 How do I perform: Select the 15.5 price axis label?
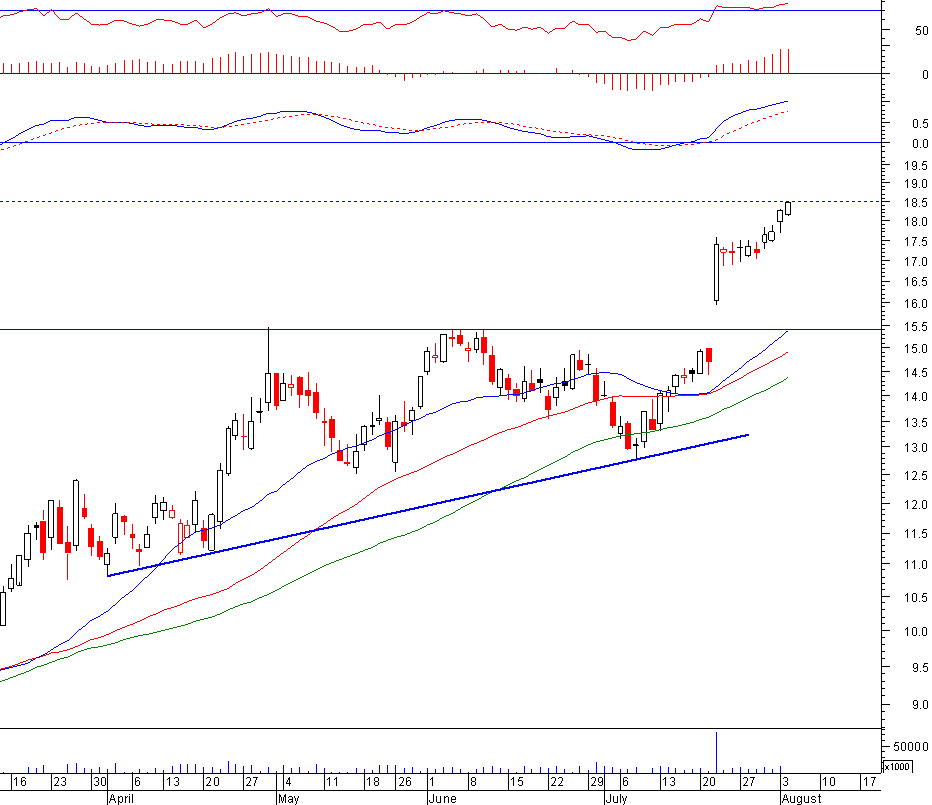(915, 326)
